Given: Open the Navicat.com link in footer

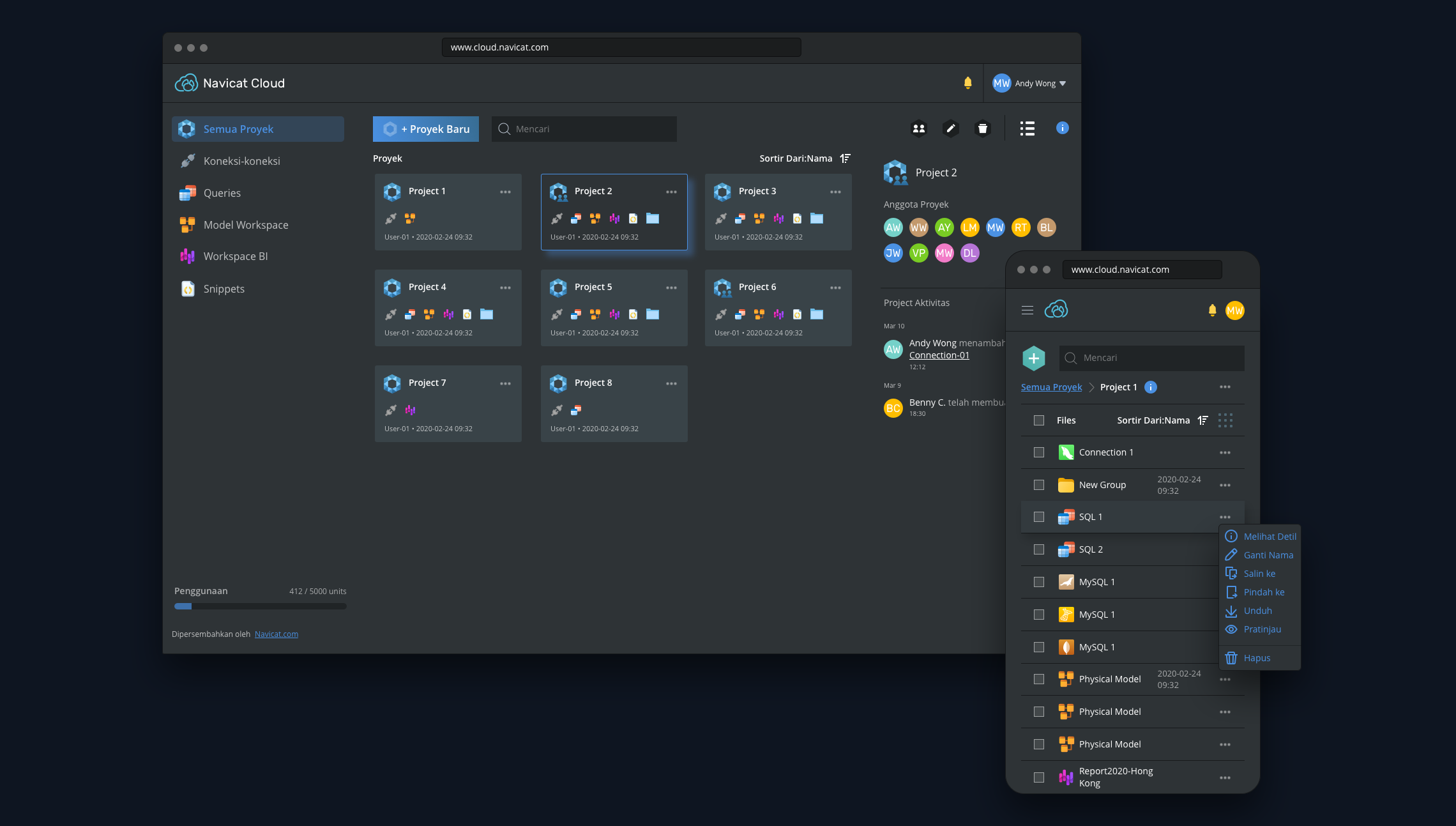Looking at the screenshot, I should (x=277, y=634).
